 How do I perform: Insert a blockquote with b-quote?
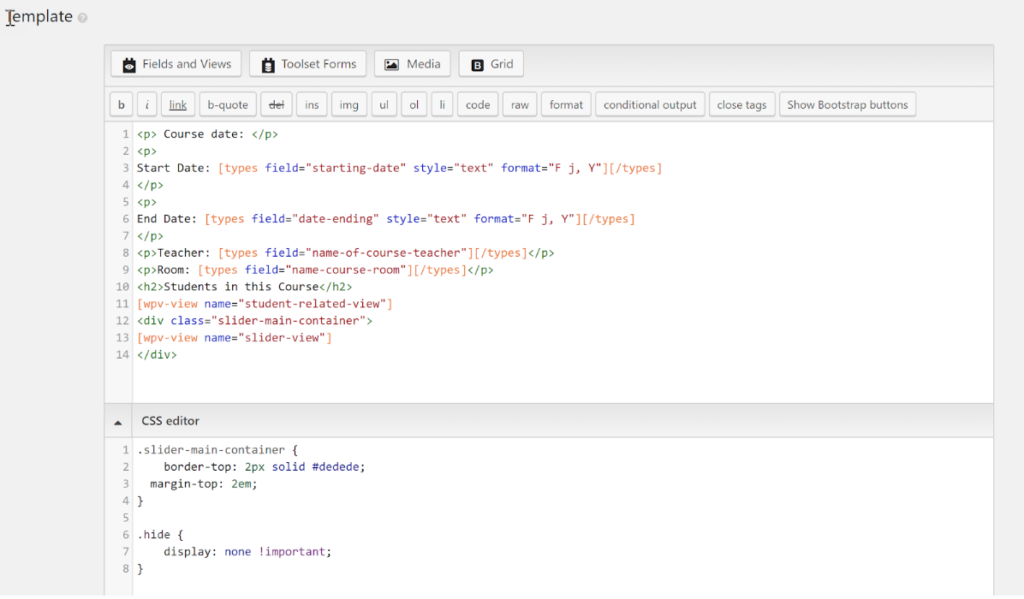click(227, 105)
